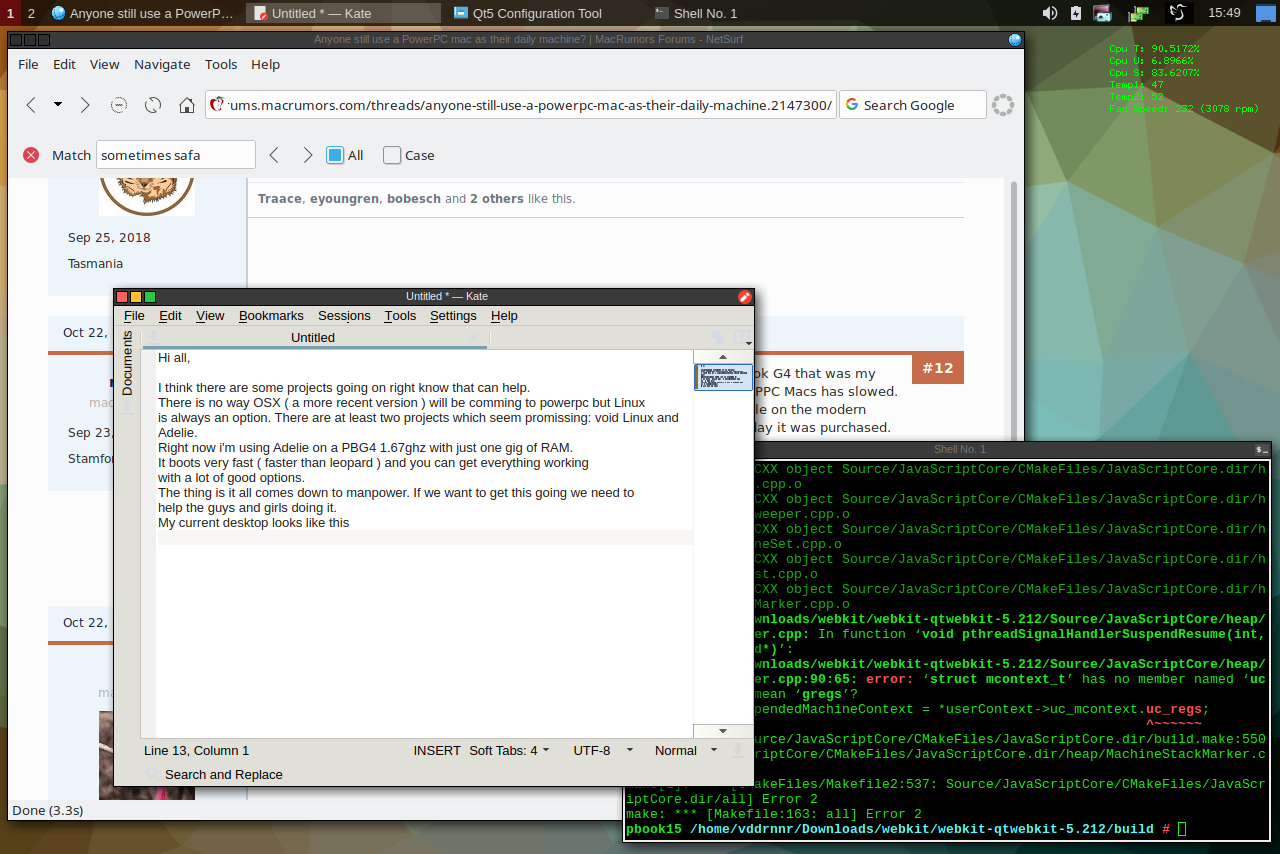Open Kate Tools menu
Image resolution: width=1280 pixels, height=854 pixels.
point(400,315)
